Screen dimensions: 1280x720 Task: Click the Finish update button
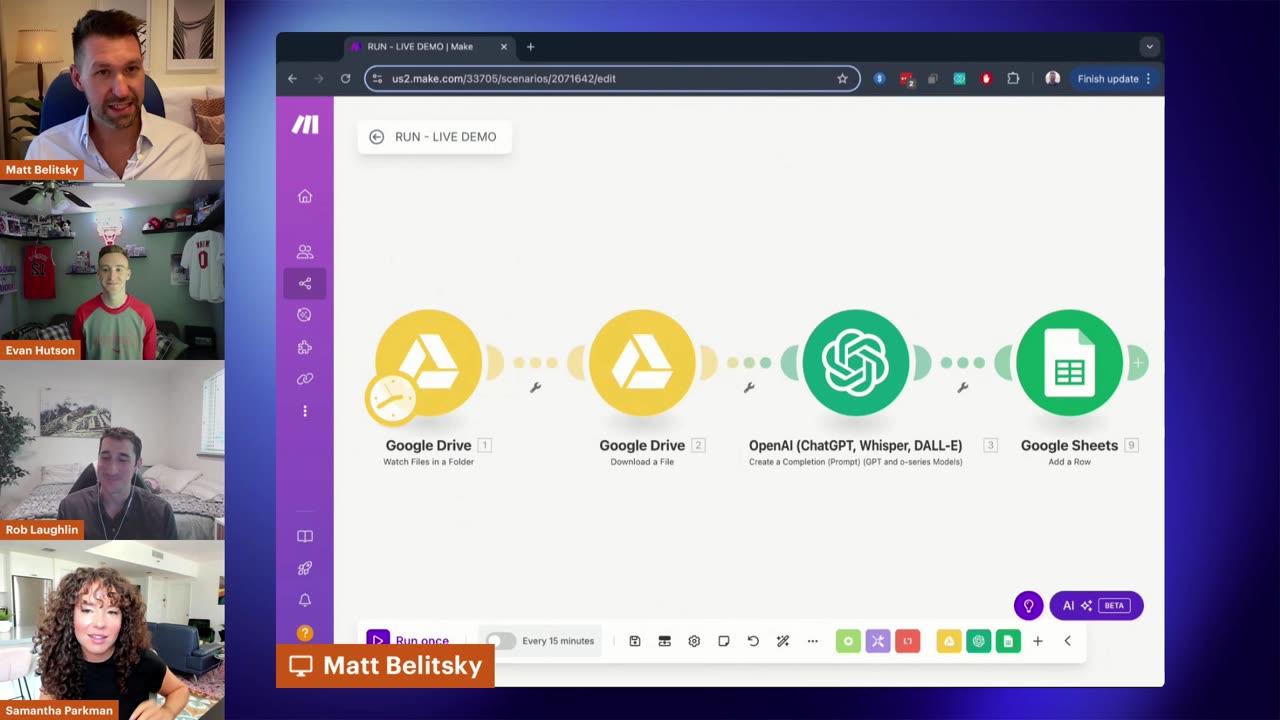1114,79
